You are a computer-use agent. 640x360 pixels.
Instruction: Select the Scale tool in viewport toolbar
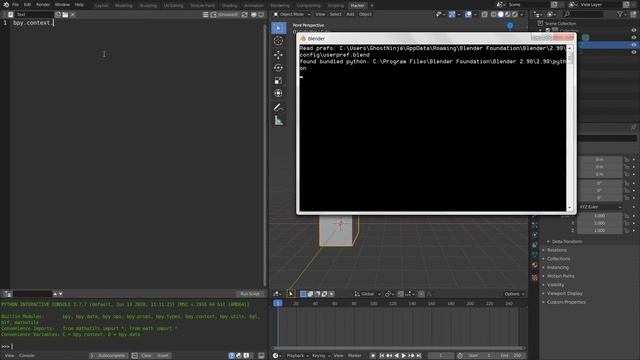click(278, 80)
